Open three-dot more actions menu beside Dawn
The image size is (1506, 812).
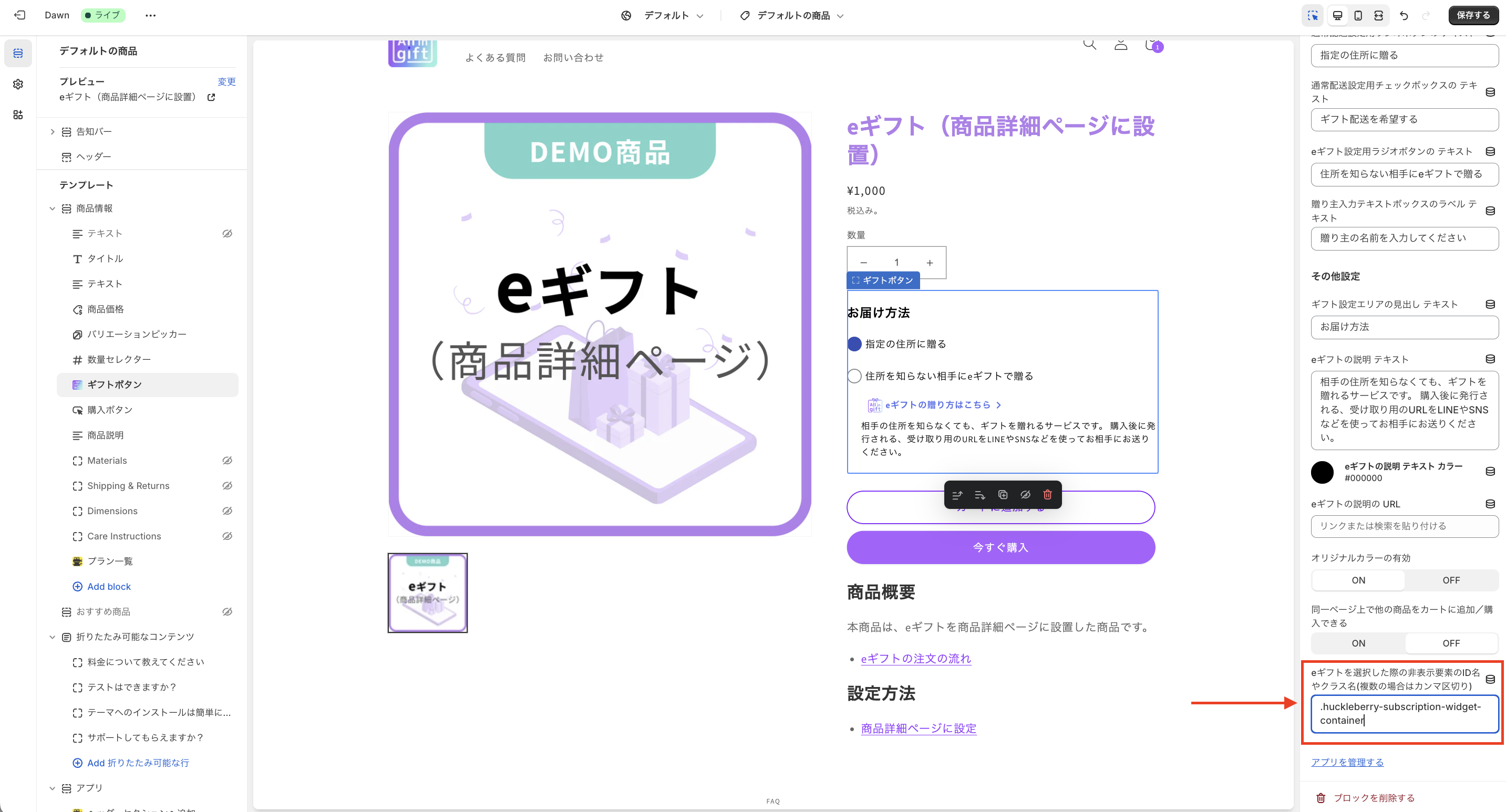tap(150, 16)
